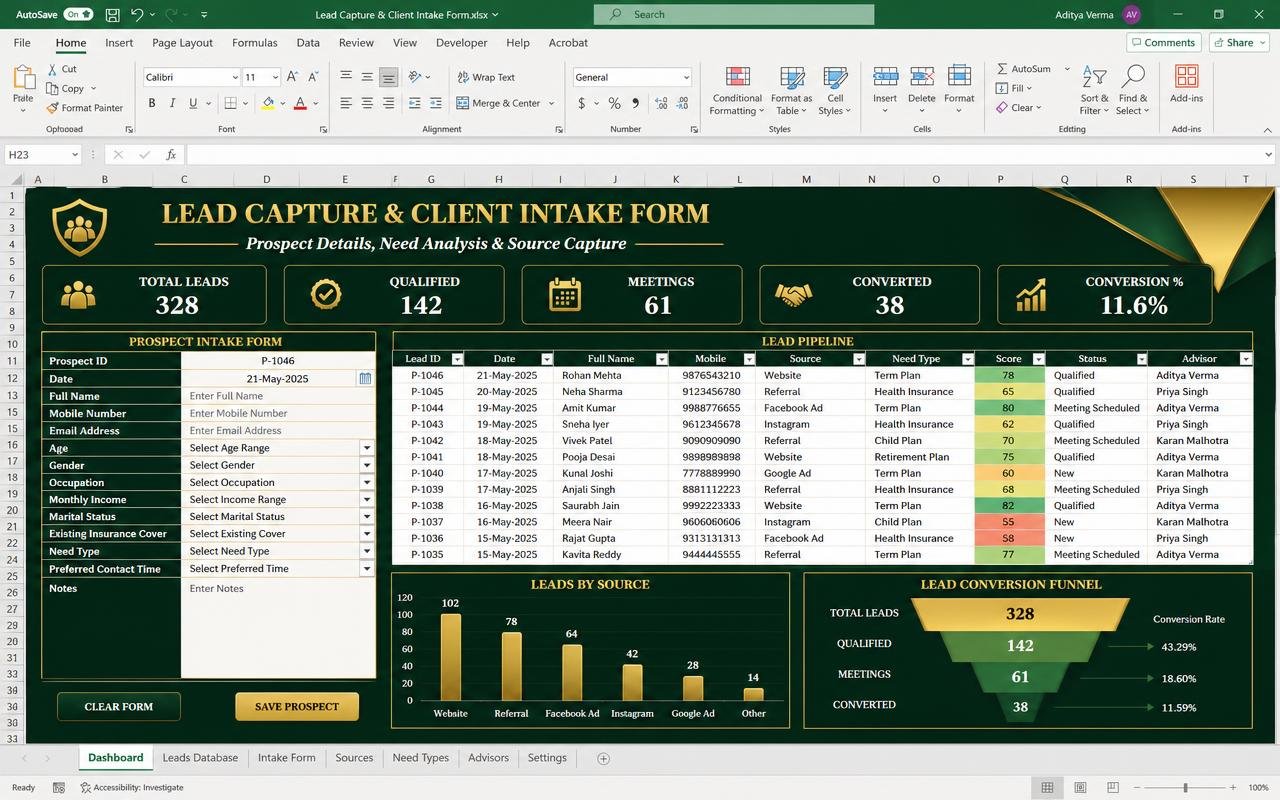
Task: Toggle underline formatting
Action: pyautogui.click(x=192, y=103)
